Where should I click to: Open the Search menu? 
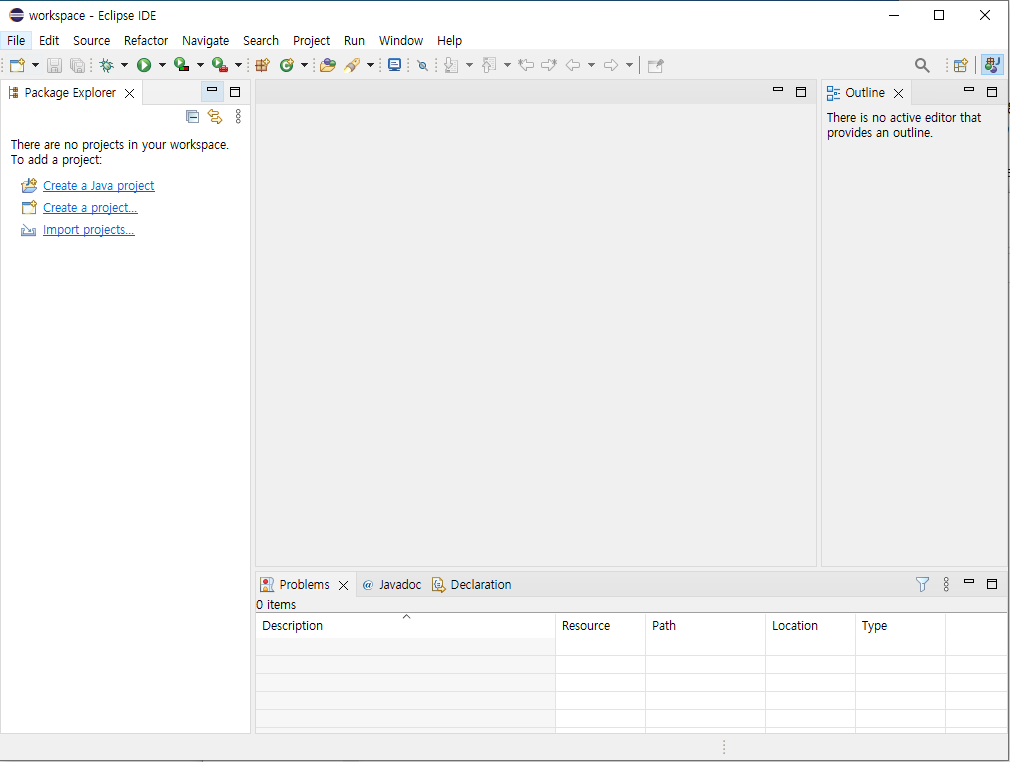coord(261,41)
